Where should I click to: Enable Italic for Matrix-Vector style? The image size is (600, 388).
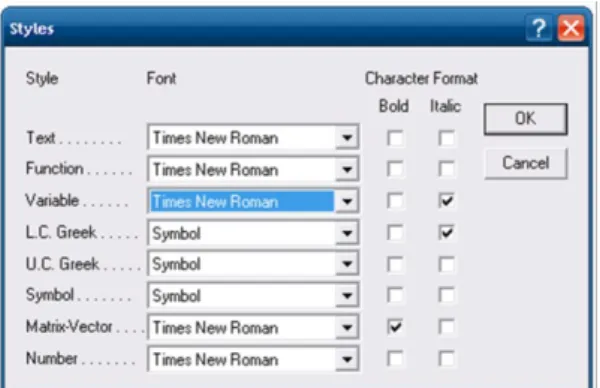(447, 327)
